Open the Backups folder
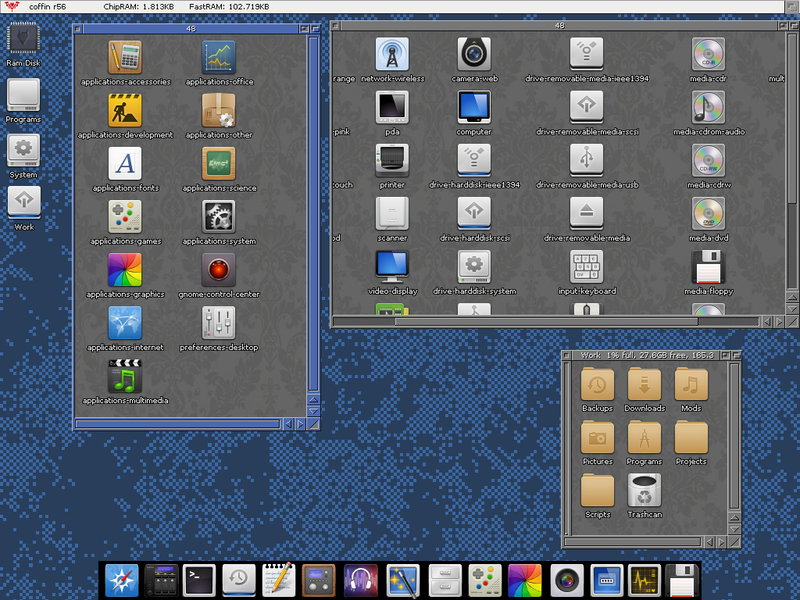The width and height of the screenshot is (800, 600). [x=597, y=384]
